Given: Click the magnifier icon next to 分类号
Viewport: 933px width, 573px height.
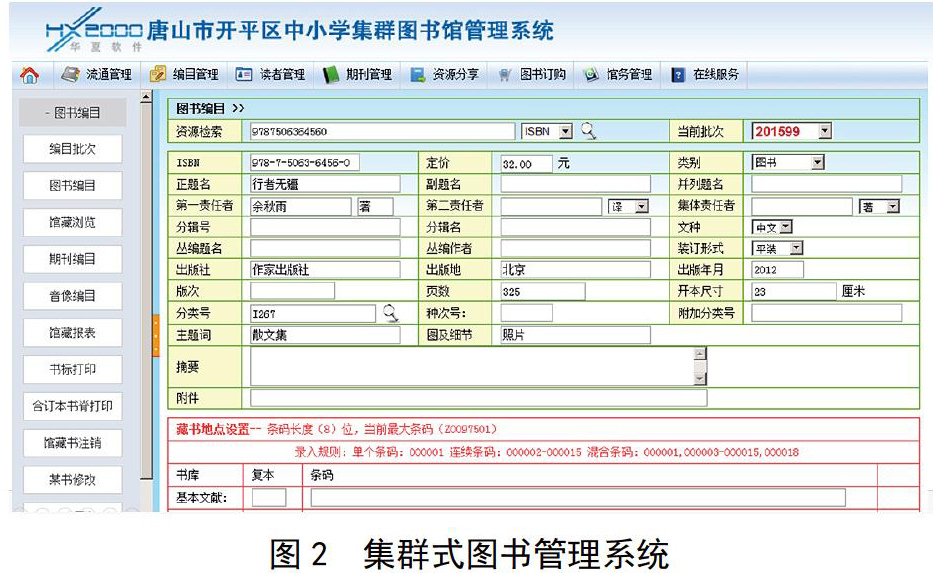Looking at the screenshot, I should pyautogui.click(x=390, y=313).
